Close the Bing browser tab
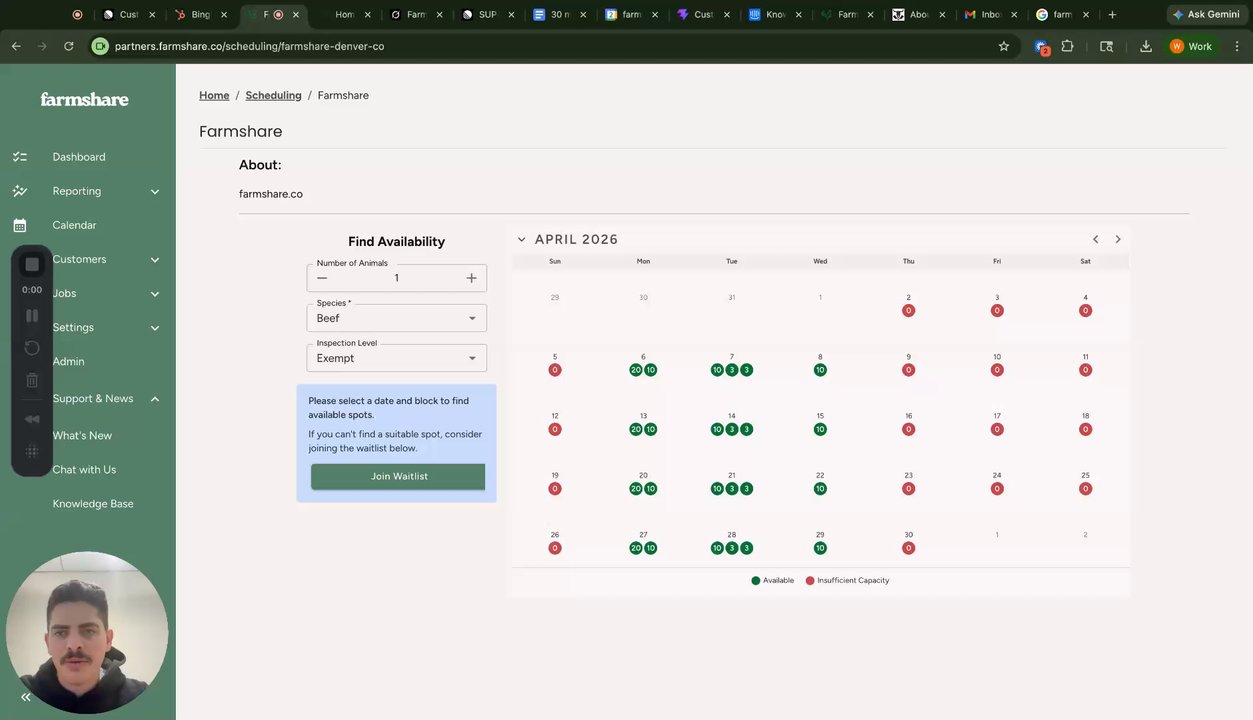 (224, 15)
